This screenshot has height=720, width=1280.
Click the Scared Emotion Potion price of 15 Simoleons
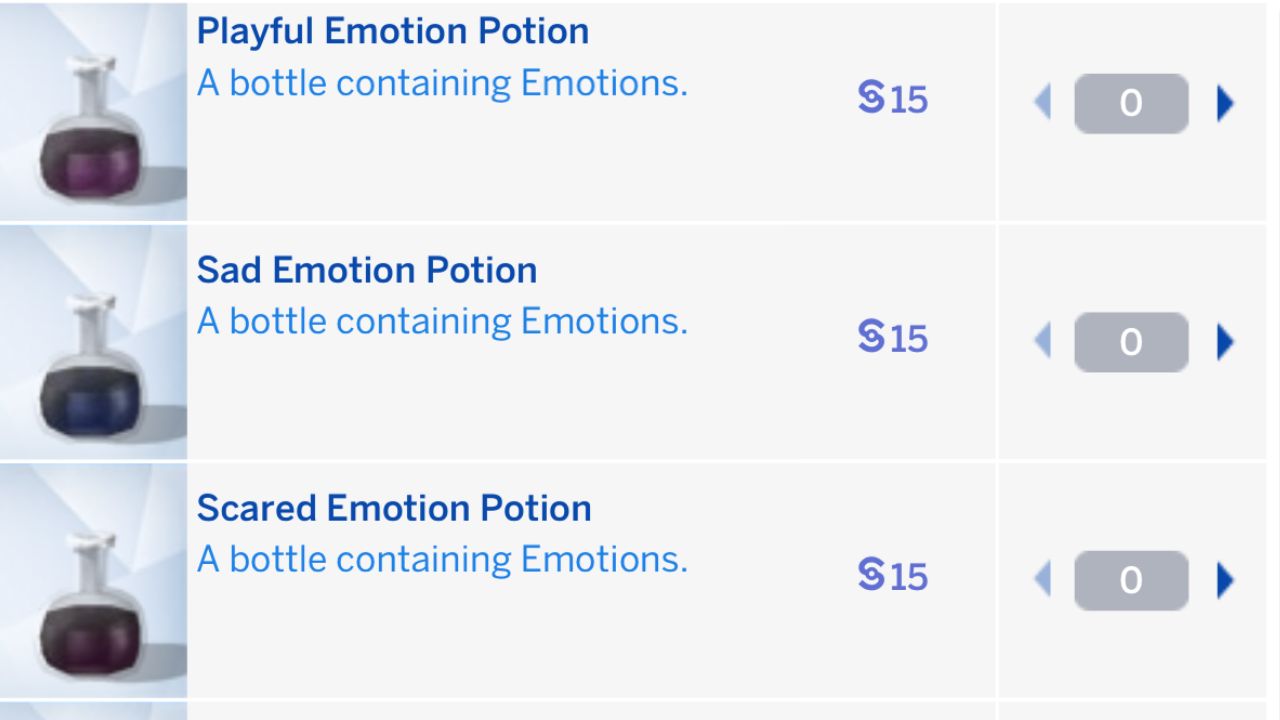(893, 576)
